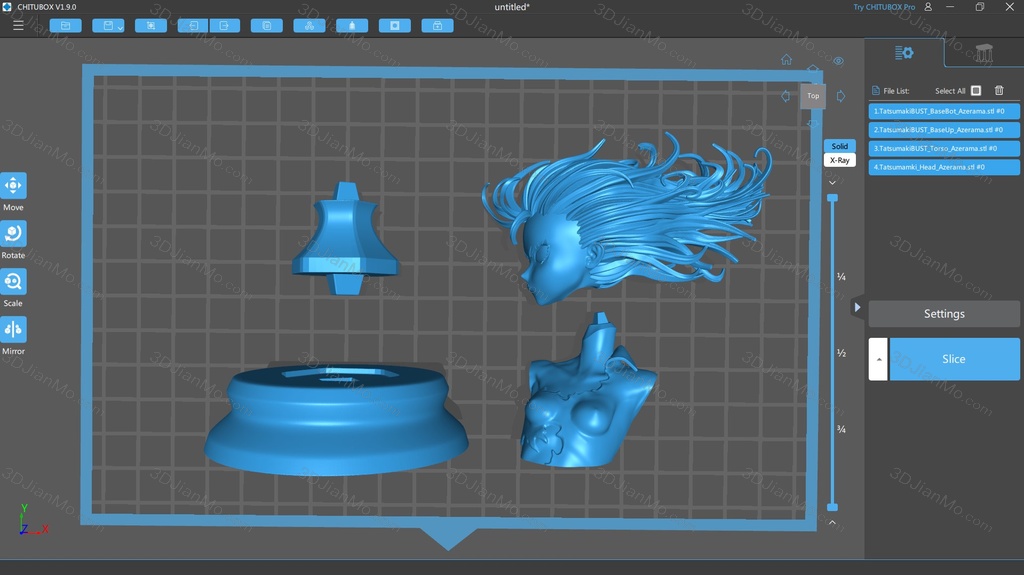Select the Move tool
This screenshot has height=575, width=1024.
pyautogui.click(x=13, y=186)
